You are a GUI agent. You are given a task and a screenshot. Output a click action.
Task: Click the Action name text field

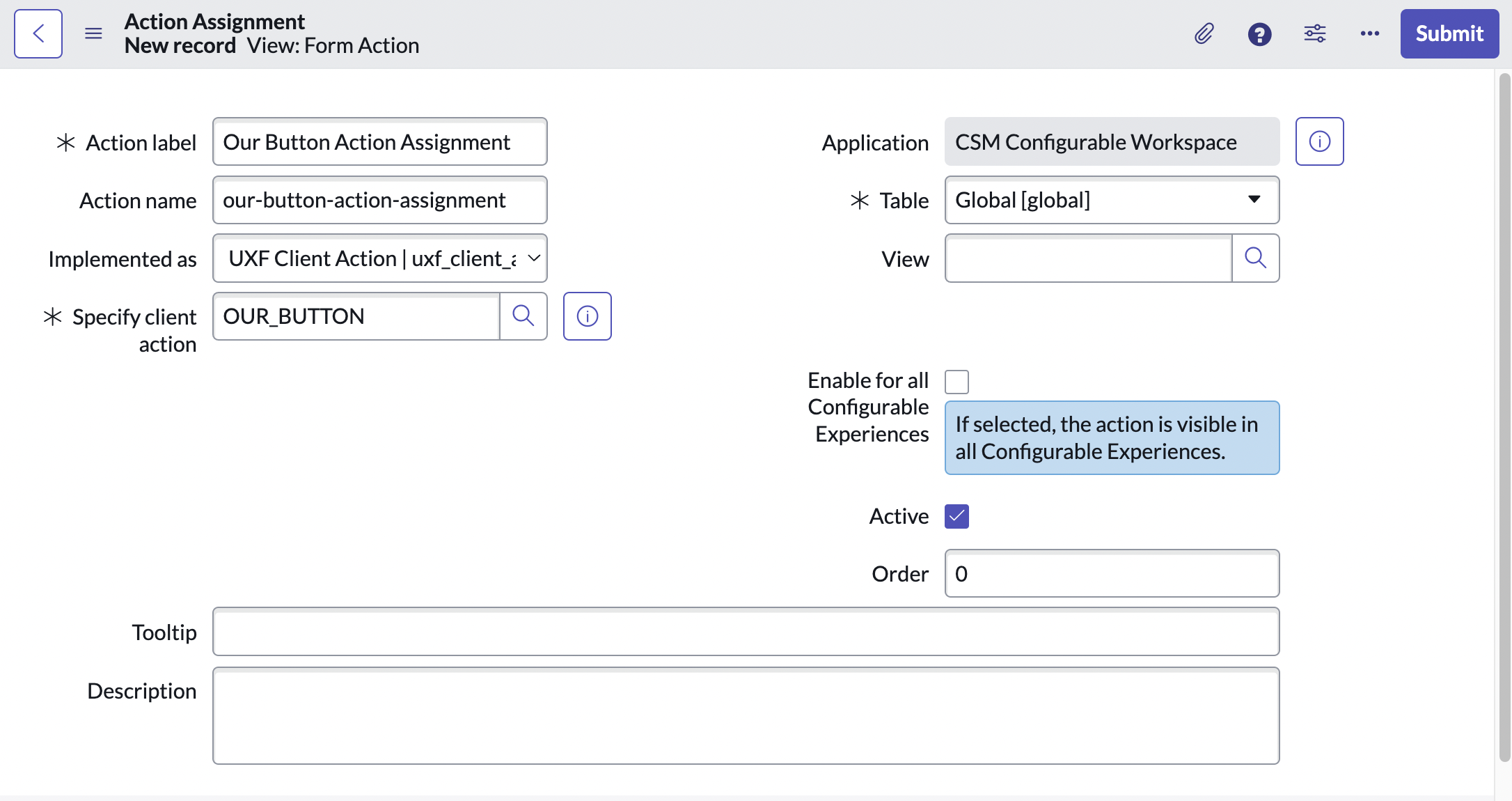tap(379, 200)
